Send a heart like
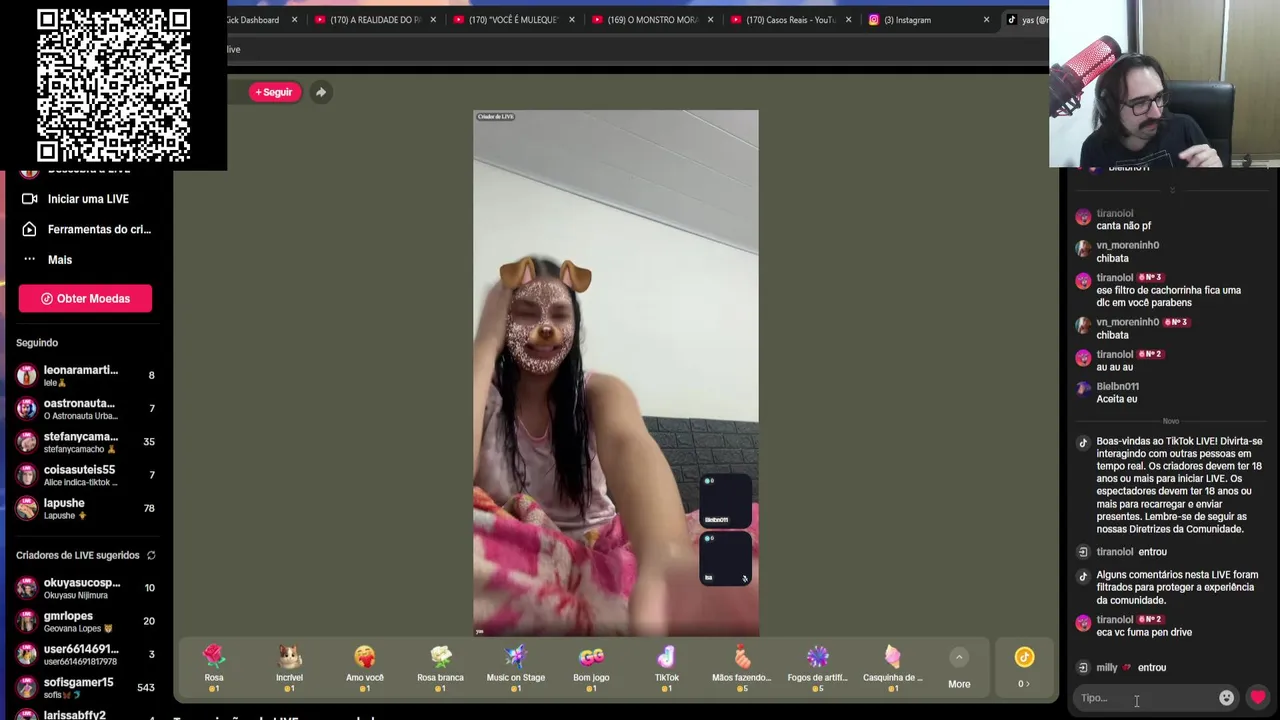Viewport: 1280px width, 720px height. (x=1258, y=698)
